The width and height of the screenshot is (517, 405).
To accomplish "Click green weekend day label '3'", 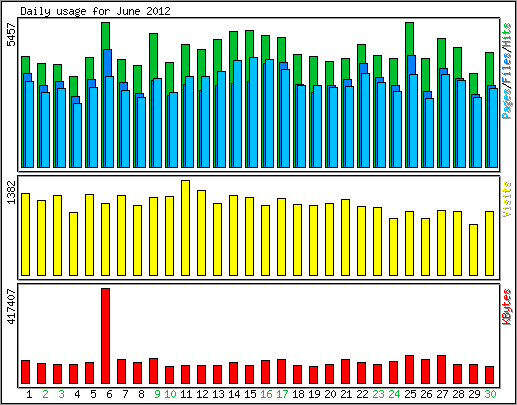I will point(61,394).
